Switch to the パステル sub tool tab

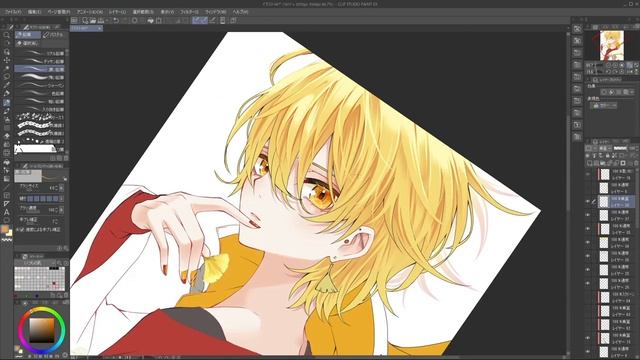[53, 35]
